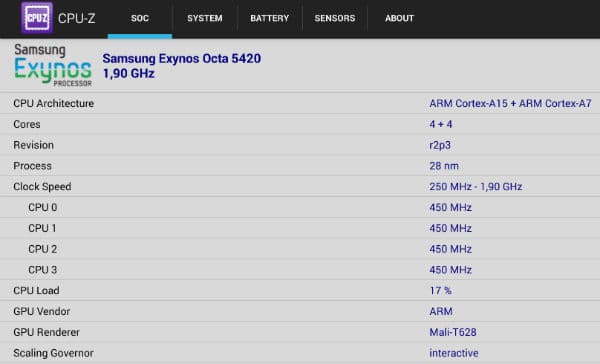Select the CPU Architecture label
The image size is (600, 364).
click(54, 103)
